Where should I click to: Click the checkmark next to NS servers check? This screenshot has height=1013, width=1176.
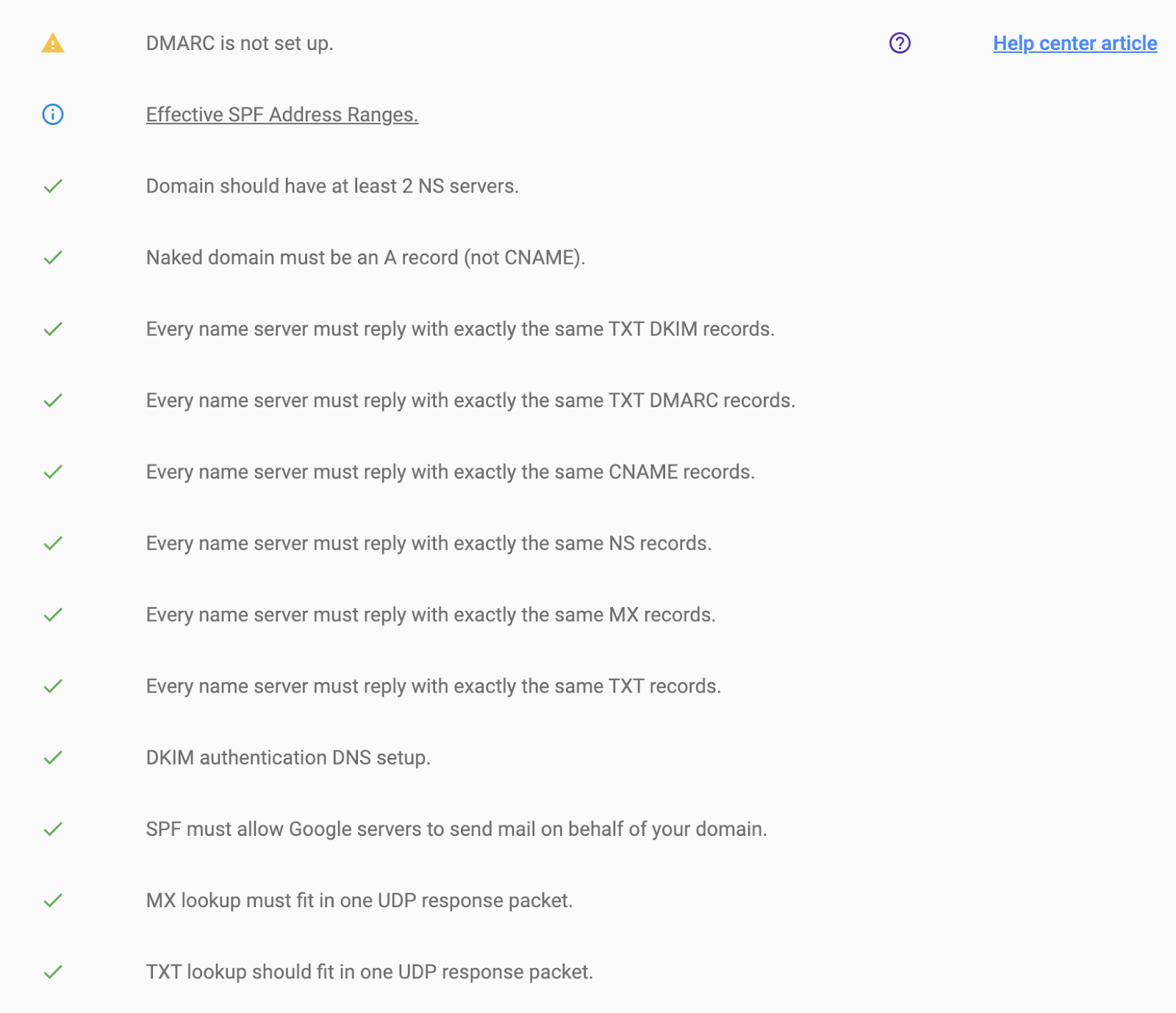point(53,186)
